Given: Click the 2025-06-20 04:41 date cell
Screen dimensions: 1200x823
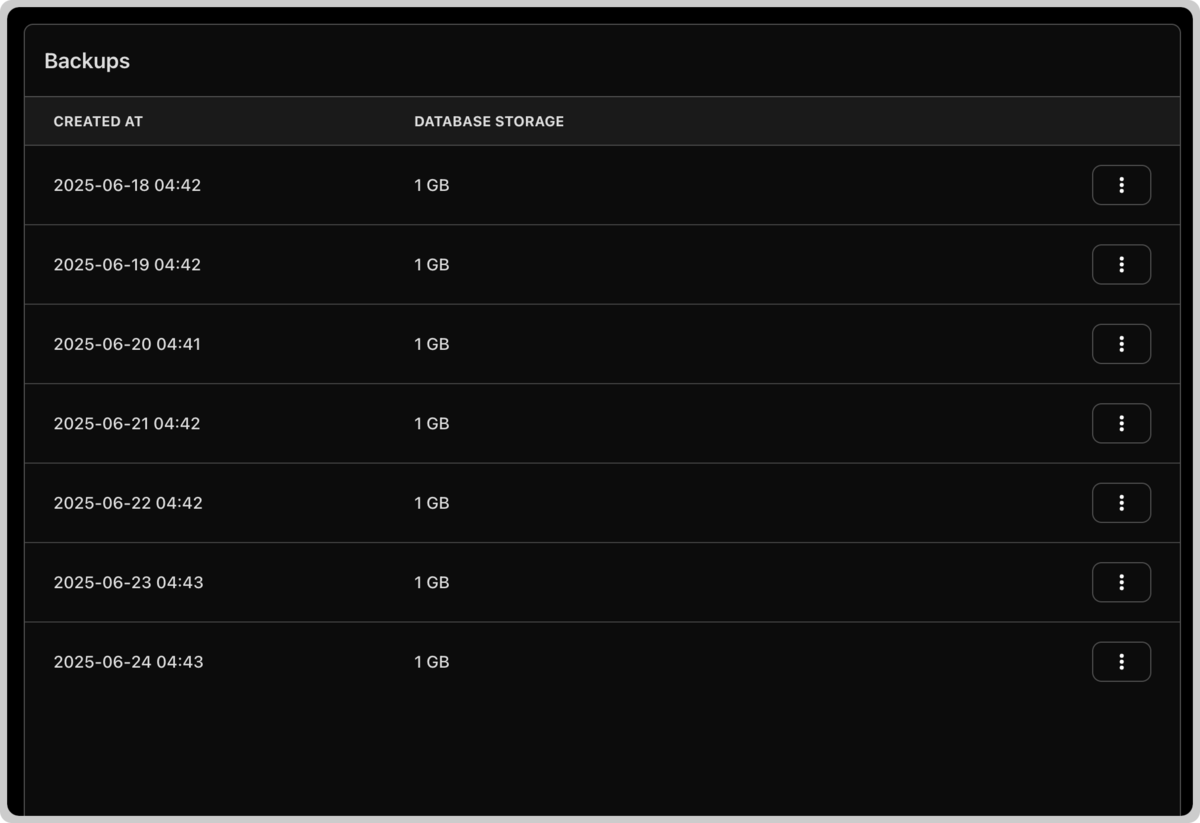Looking at the screenshot, I should tap(127, 344).
